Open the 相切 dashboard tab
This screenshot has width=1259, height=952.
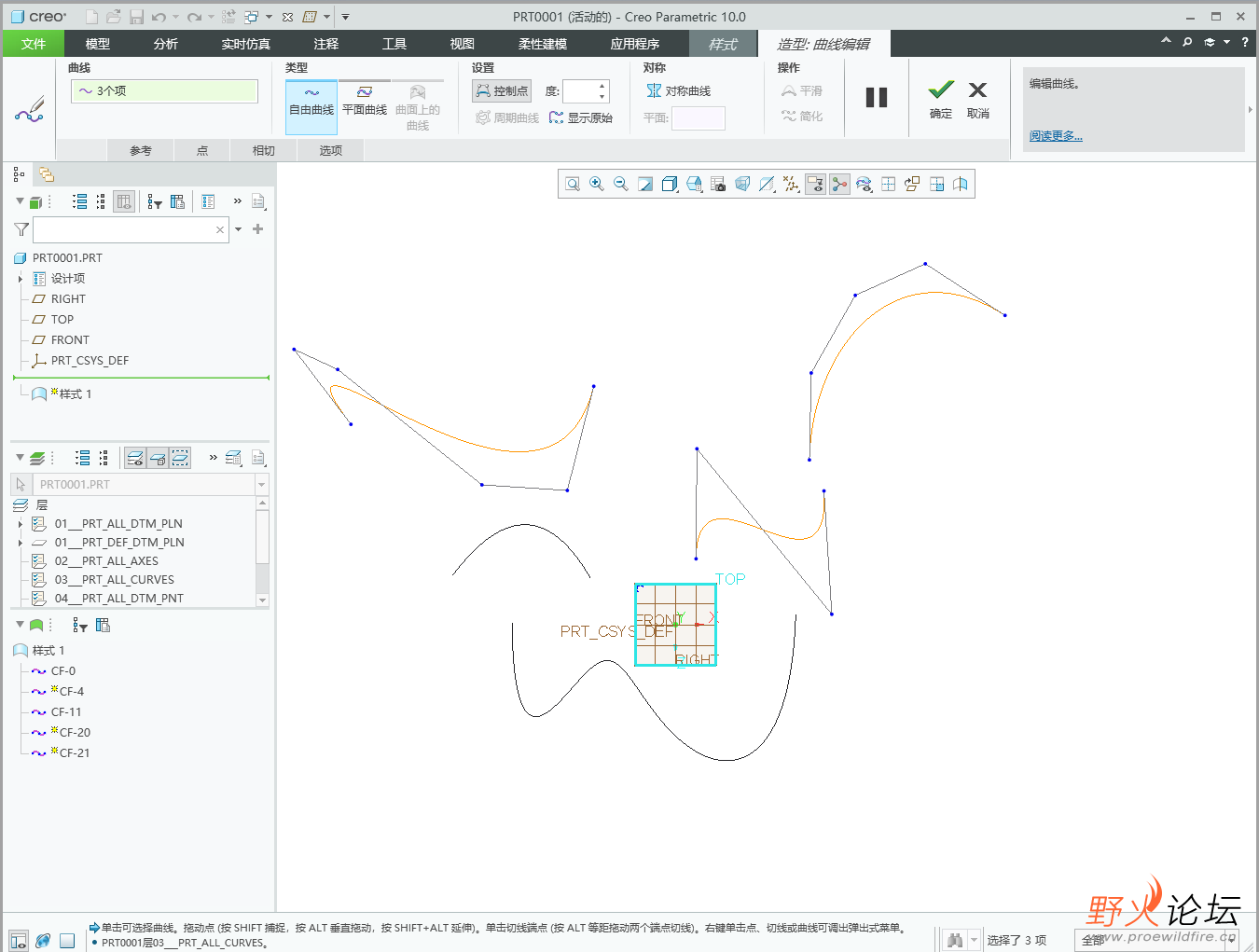tap(264, 150)
